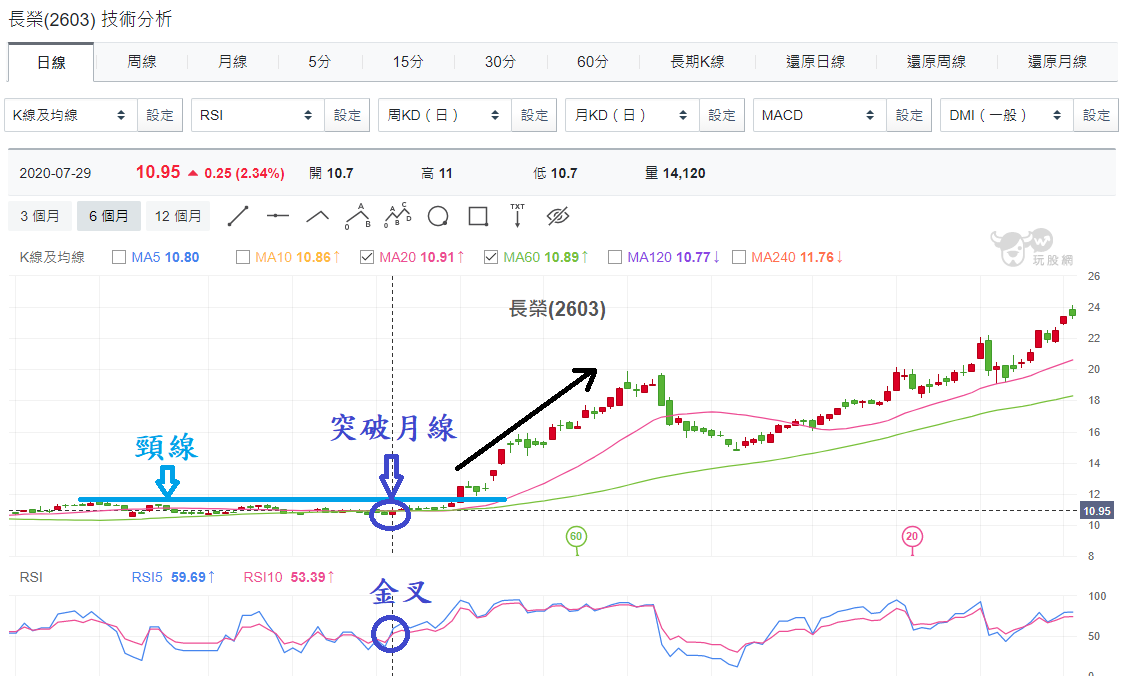Switch to the 長期K線 tab
Viewport: 1123px width, 676px height.
(697, 62)
